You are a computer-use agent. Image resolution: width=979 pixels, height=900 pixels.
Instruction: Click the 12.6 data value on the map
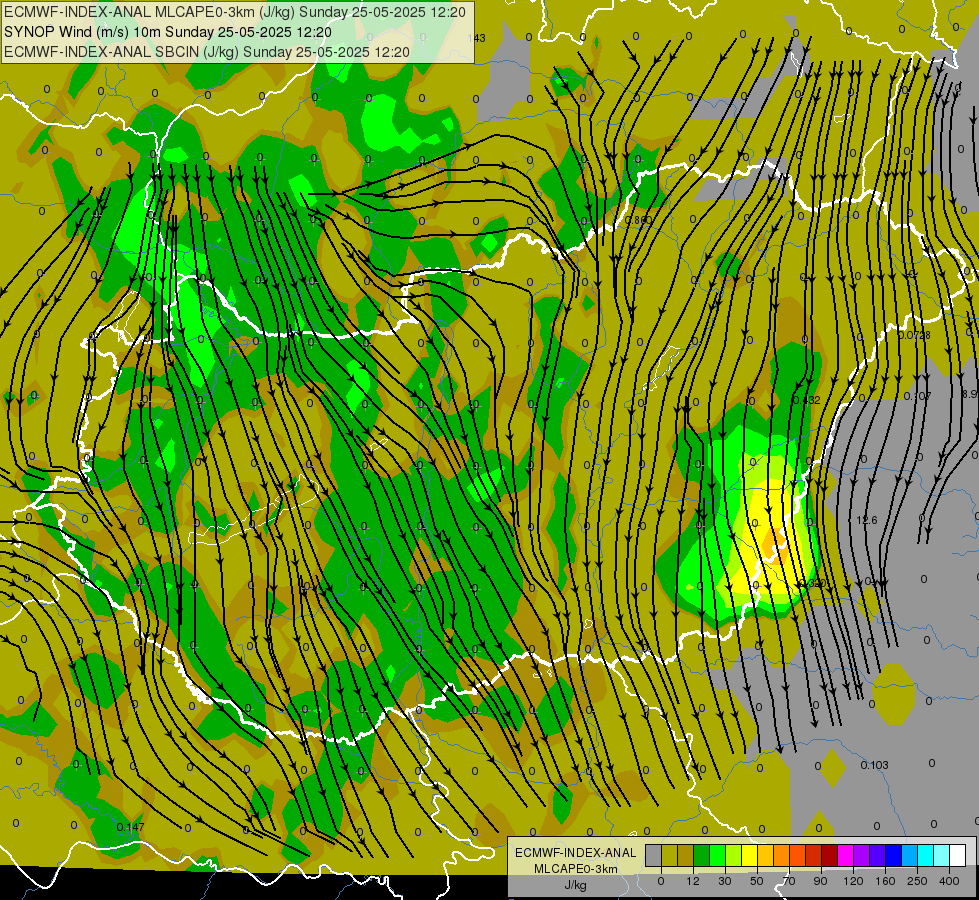click(x=867, y=520)
